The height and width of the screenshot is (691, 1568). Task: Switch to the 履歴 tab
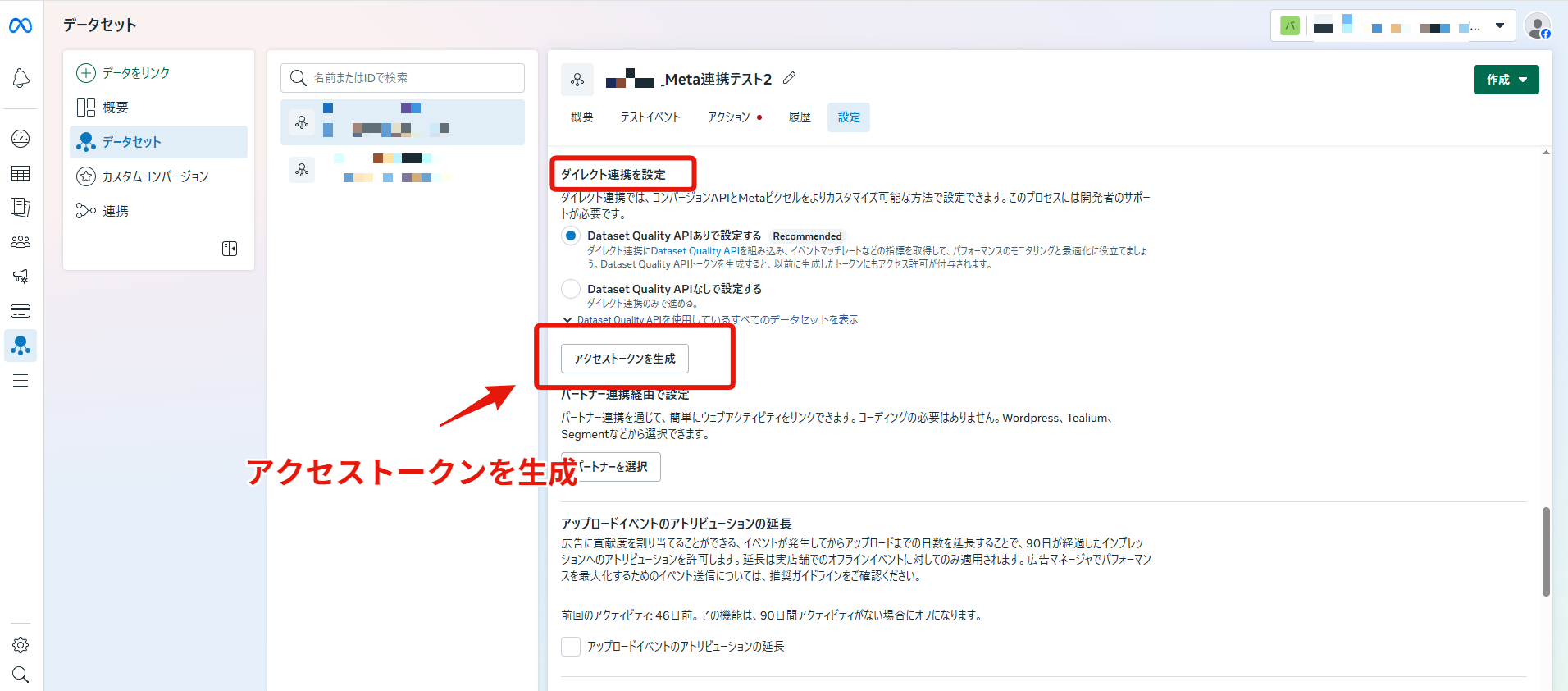(800, 117)
